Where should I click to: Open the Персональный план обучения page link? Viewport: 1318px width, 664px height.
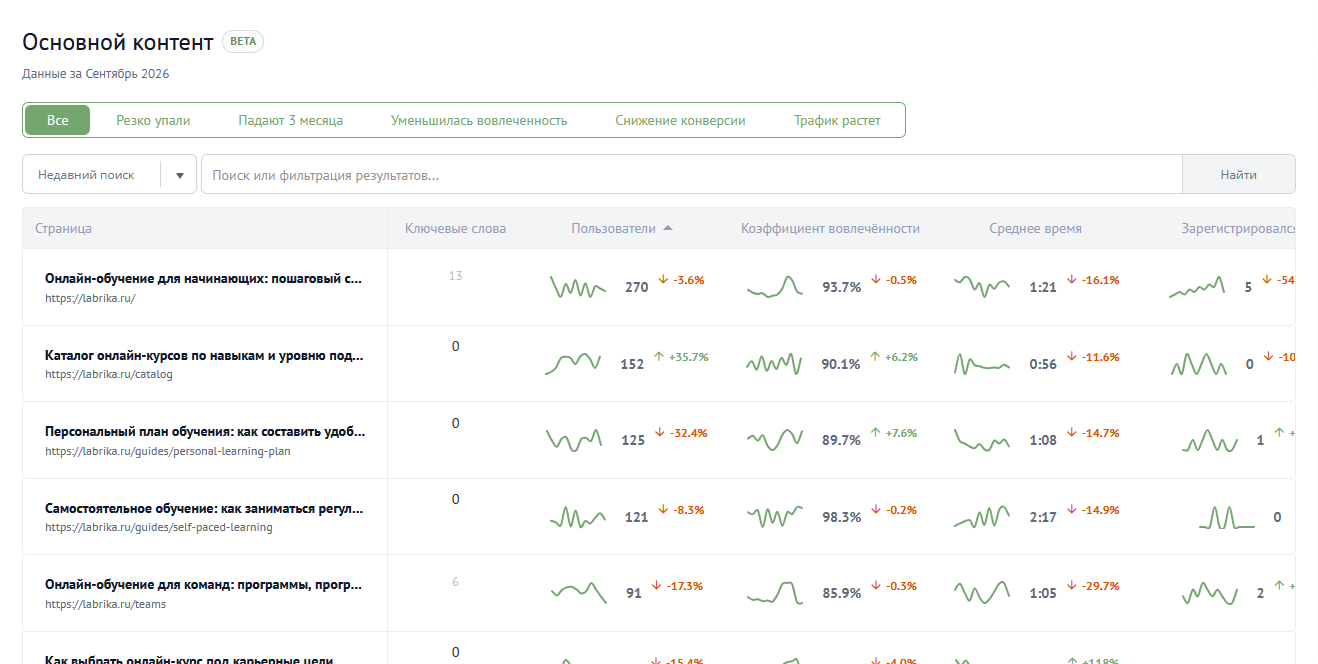205,432
